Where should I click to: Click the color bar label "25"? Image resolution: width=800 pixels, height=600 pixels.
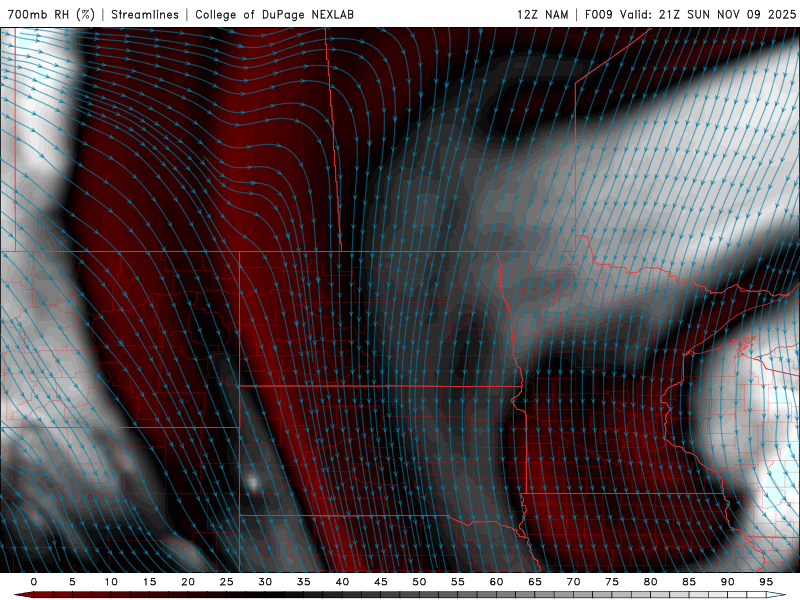(227, 582)
